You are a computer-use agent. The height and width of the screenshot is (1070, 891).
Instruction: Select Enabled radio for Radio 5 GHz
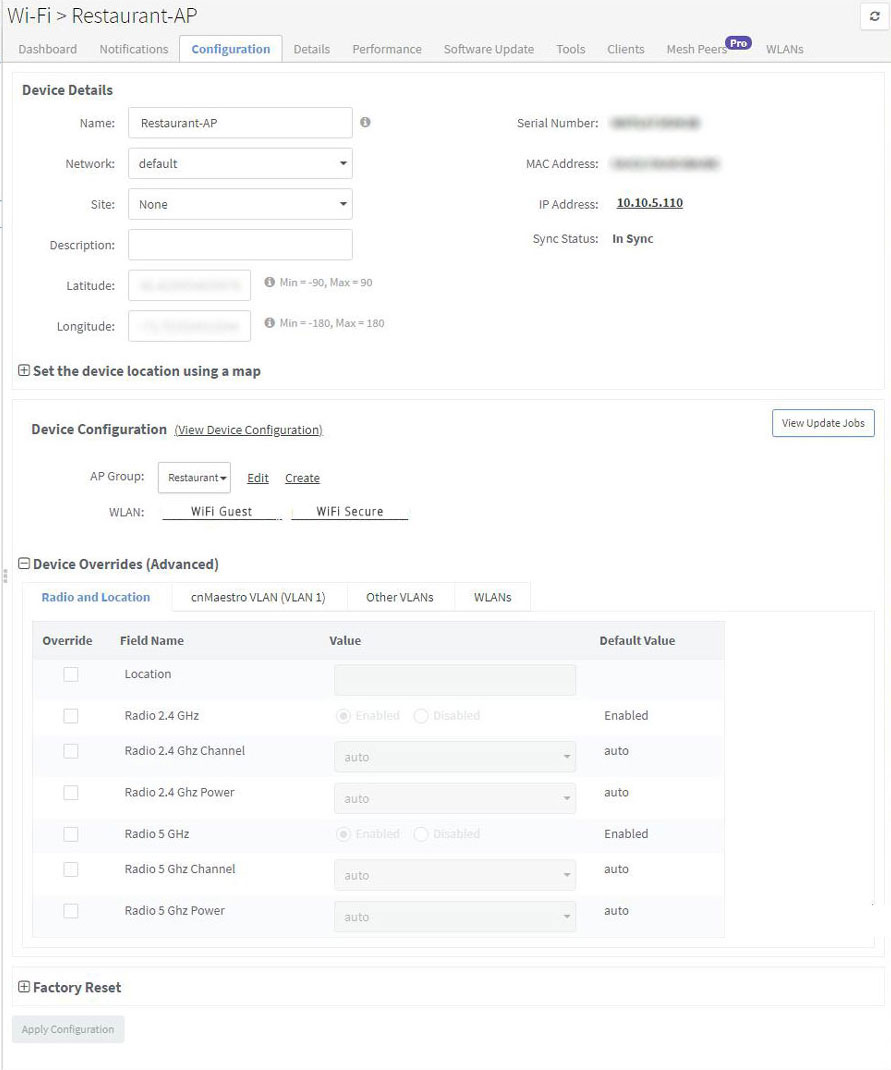(x=343, y=834)
